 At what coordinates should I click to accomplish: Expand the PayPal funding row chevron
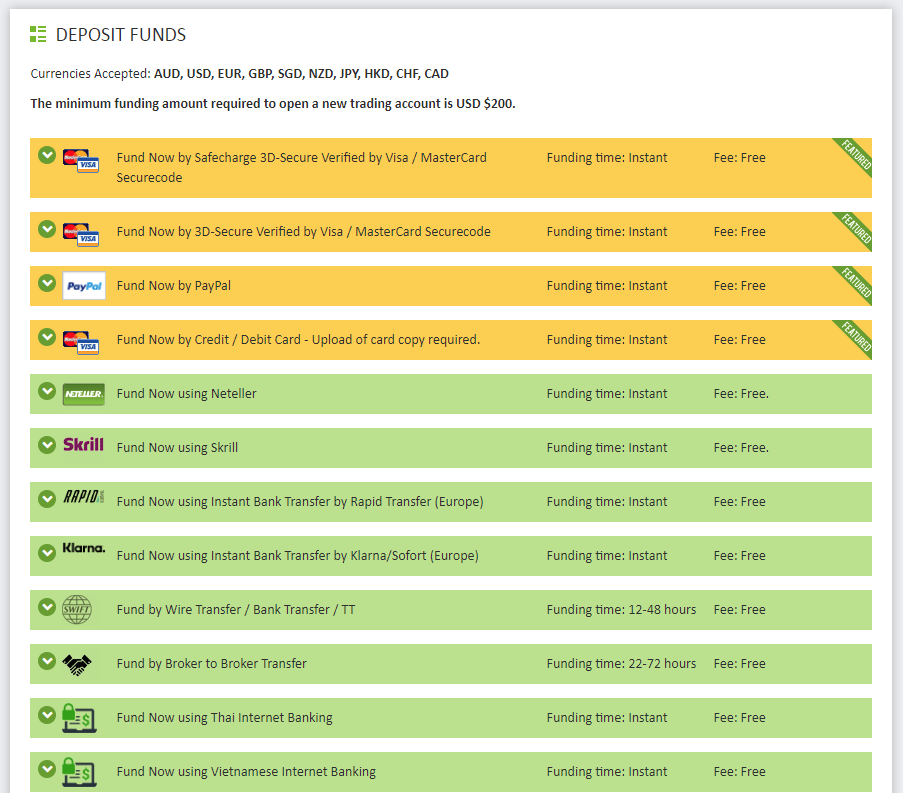[x=46, y=283]
